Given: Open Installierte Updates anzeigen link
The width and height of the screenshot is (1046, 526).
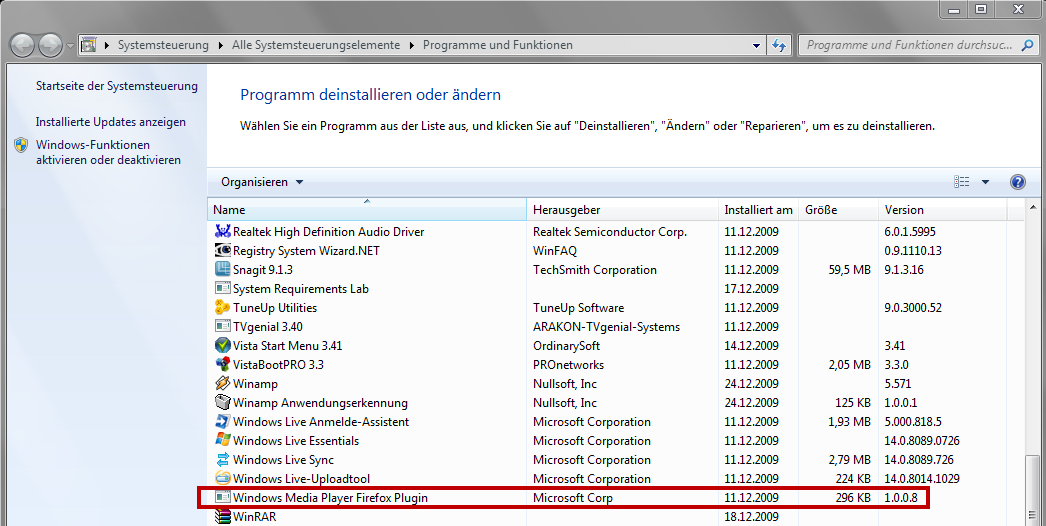Looking at the screenshot, I should [111, 122].
